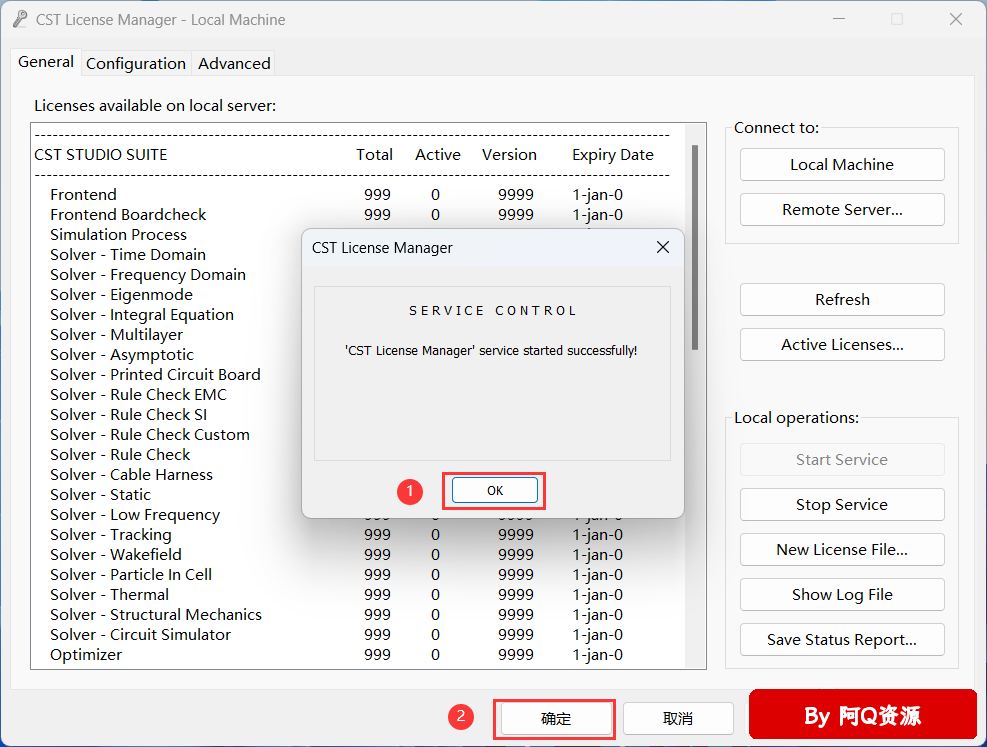Viewport: 987px width, 747px height.
Task: Click the "Solver - Tracking" entry
Action: [x=111, y=535]
